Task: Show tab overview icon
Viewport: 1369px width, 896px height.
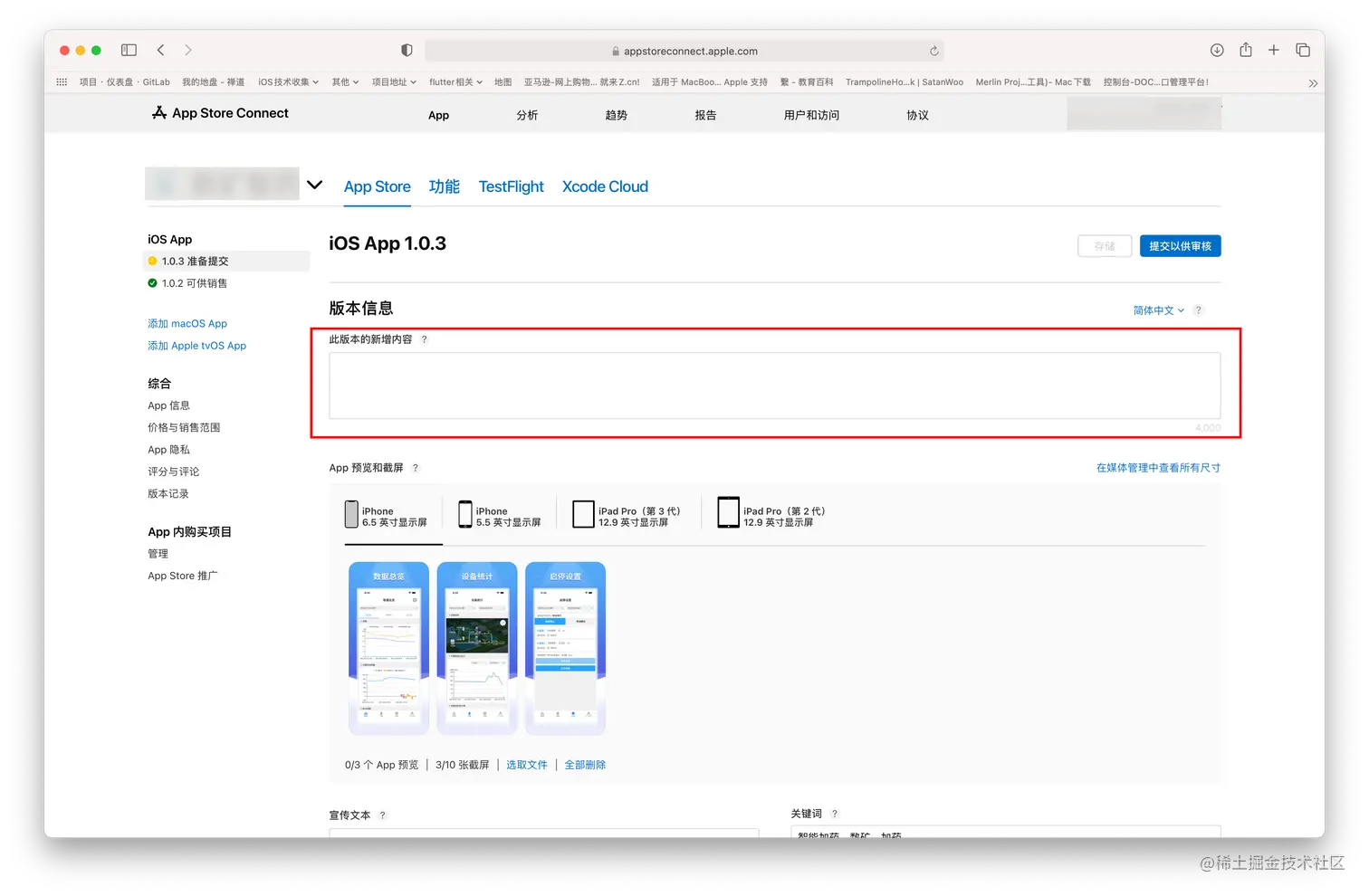Action: point(1303,50)
